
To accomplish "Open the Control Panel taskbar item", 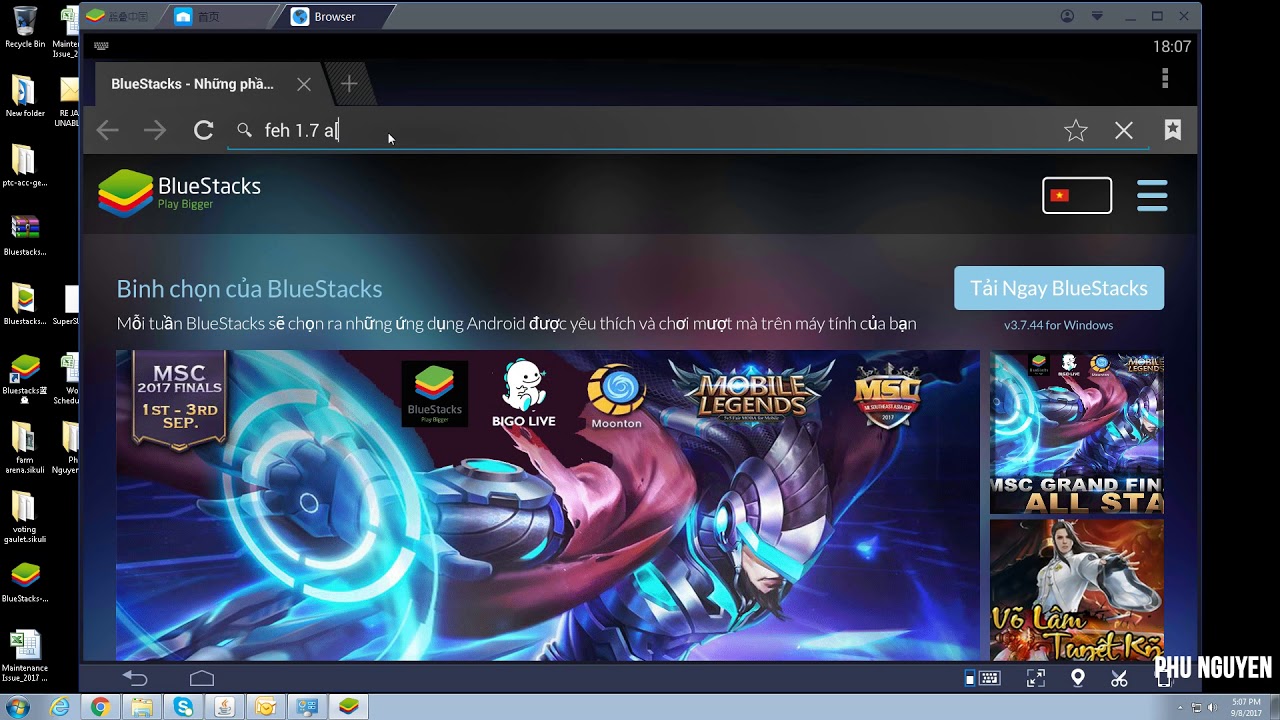I will (x=307, y=707).
